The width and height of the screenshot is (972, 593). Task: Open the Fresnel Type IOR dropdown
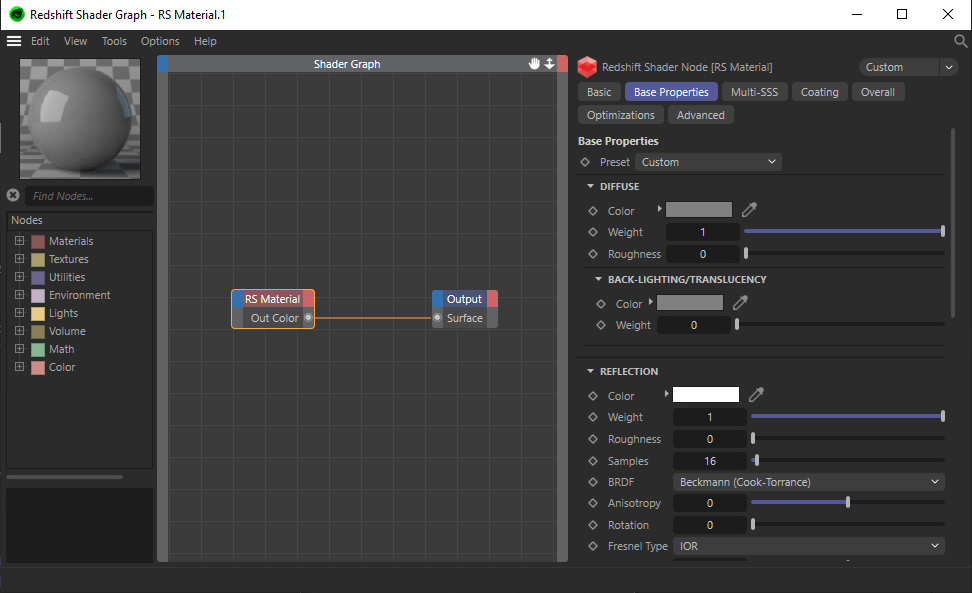click(808, 546)
